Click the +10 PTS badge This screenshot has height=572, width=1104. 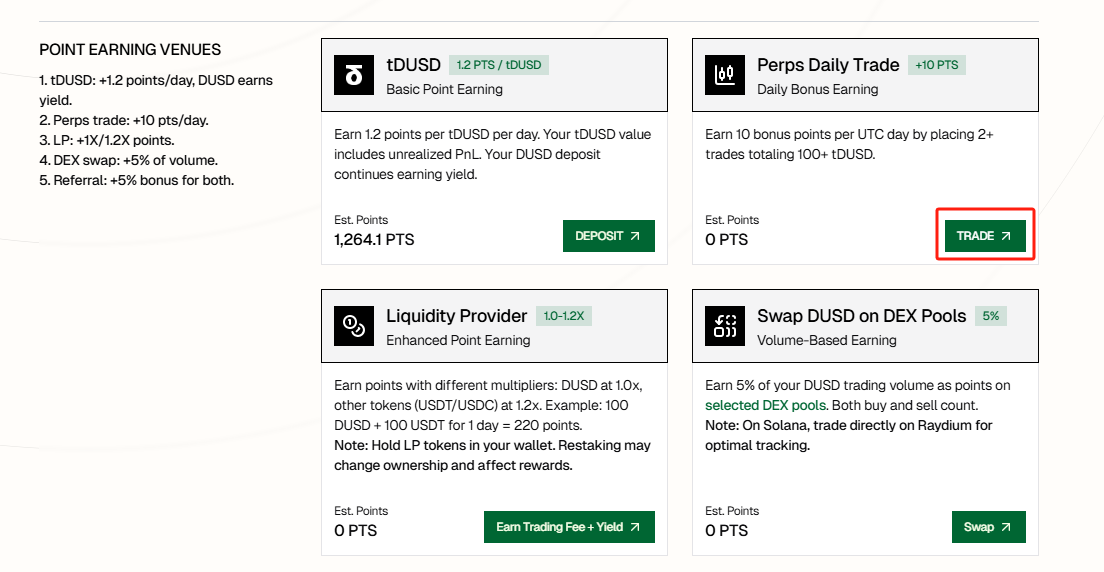[936, 65]
